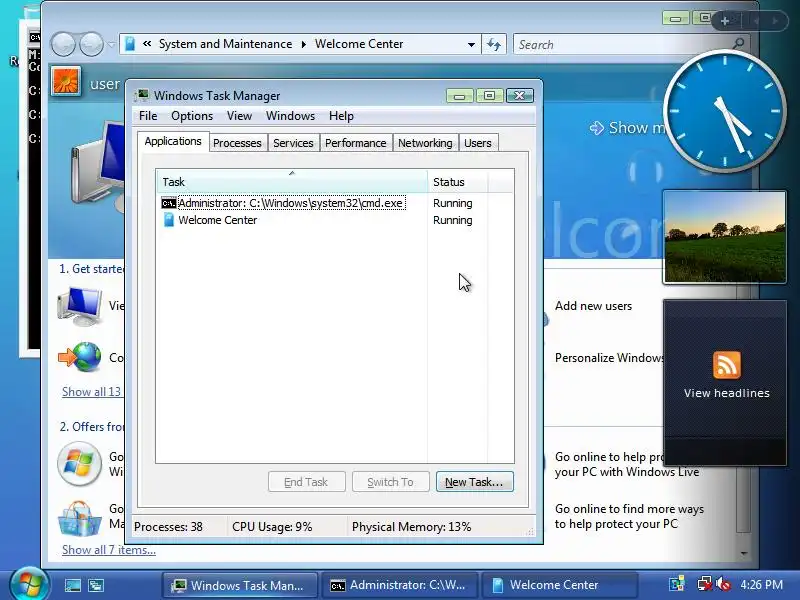The image size is (800, 600).
Task: Click the add gadget plus button in sidebar
Action: pos(724,21)
